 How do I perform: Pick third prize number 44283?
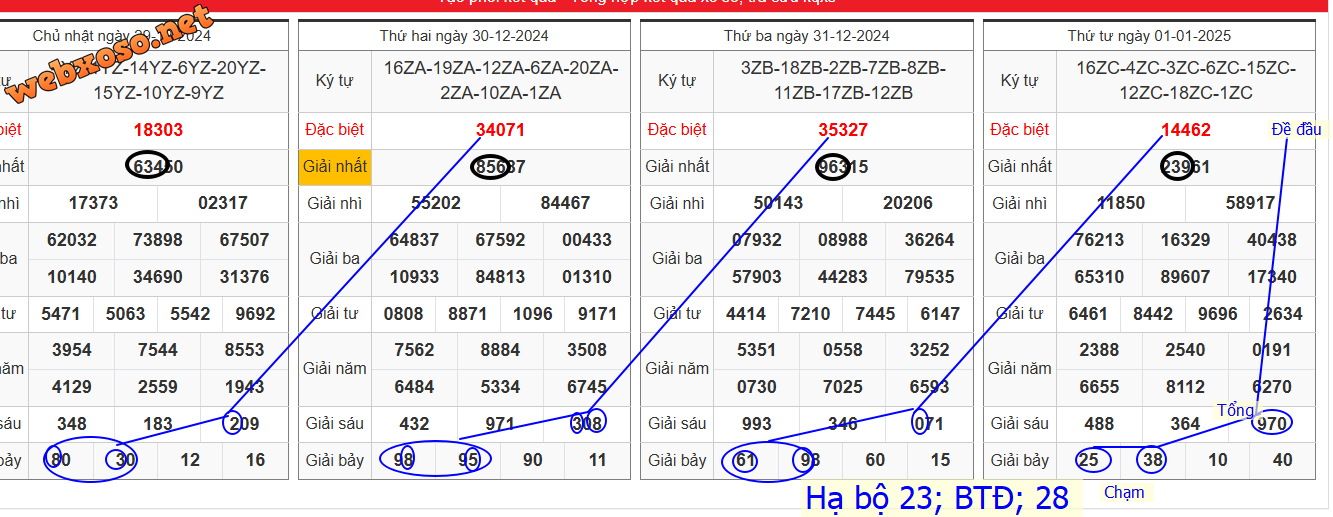point(843,277)
